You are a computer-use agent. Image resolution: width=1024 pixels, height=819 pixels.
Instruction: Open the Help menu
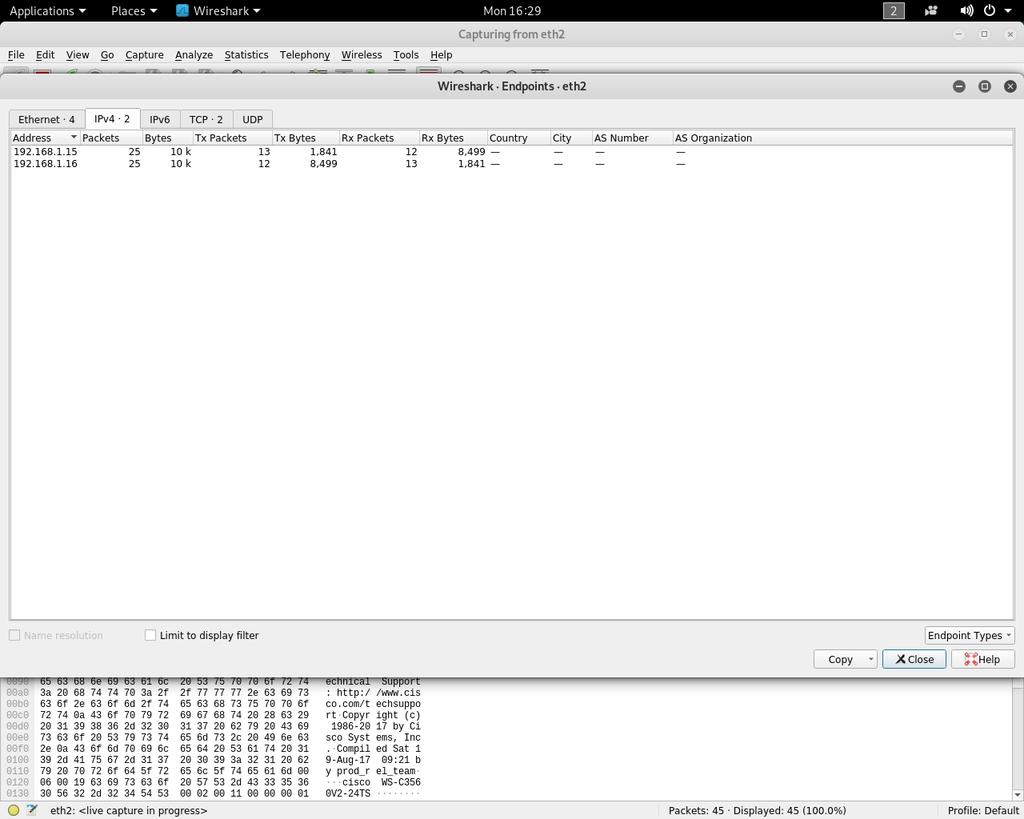click(x=441, y=55)
